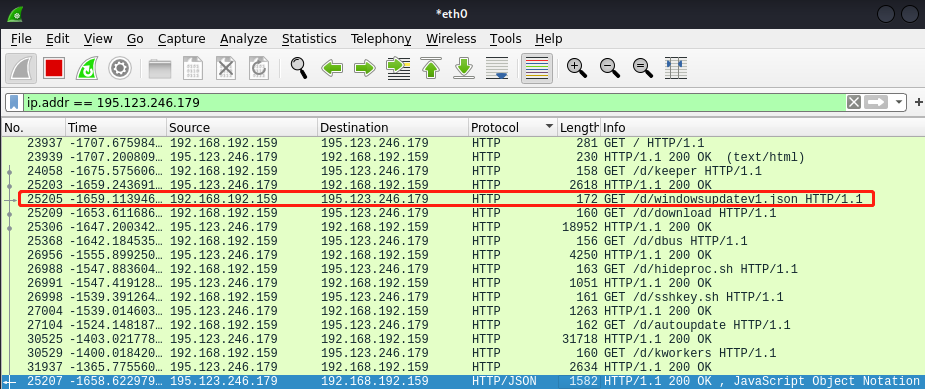Image resolution: width=925 pixels, height=389 pixels.
Task: Select packet 25368 GET /d/dbus
Action: [x=462, y=241]
